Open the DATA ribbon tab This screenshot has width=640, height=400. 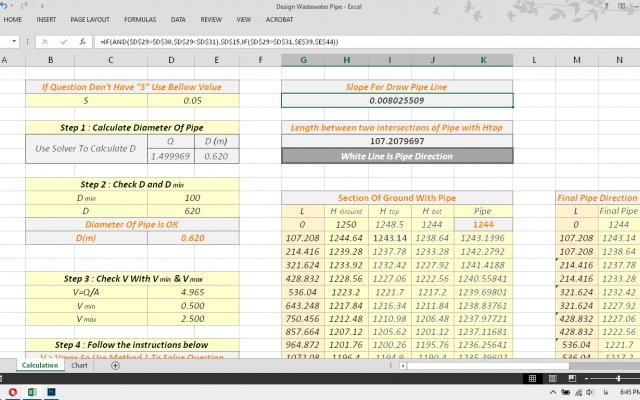[x=178, y=19]
